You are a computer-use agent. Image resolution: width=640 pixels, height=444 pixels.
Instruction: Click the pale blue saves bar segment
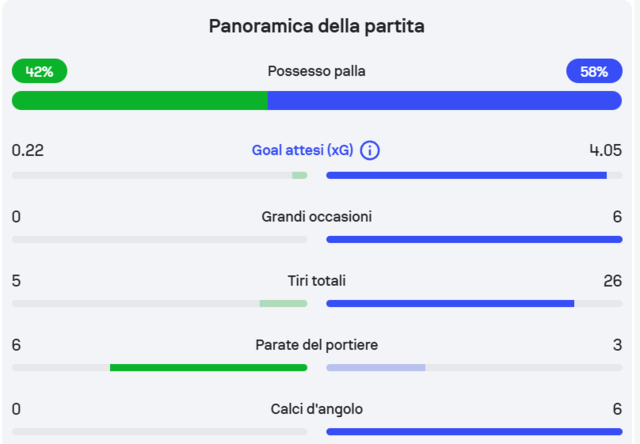tap(376, 368)
